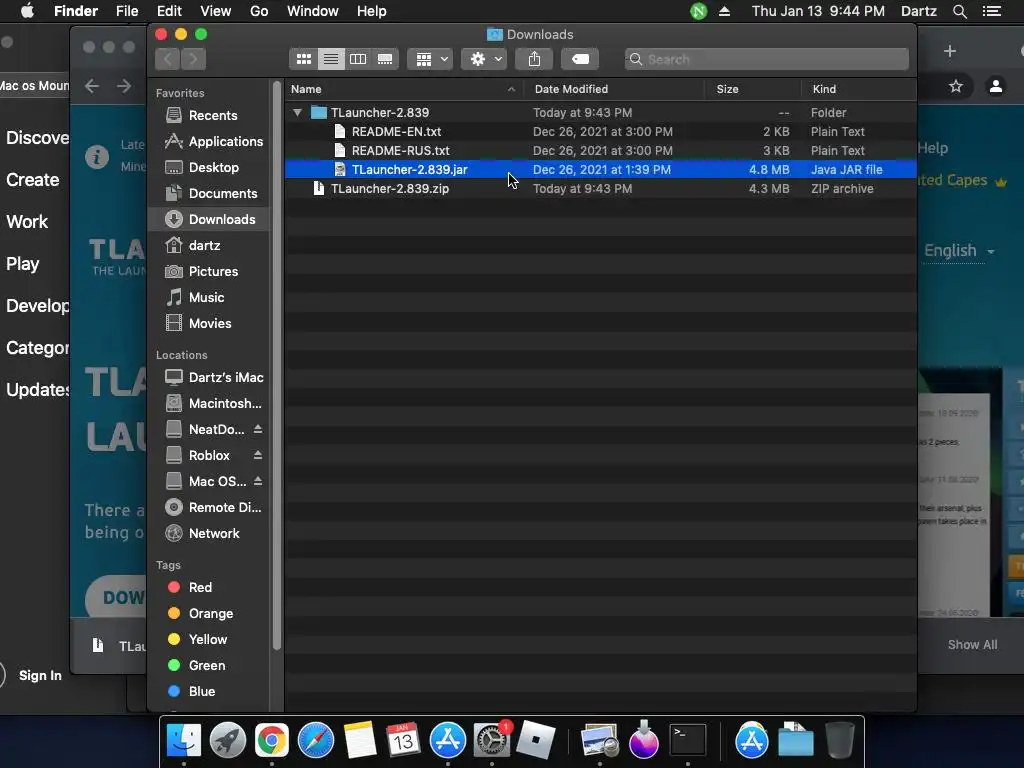This screenshot has height=768, width=1024.
Task: Open the Apple menu
Action: coord(27,11)
